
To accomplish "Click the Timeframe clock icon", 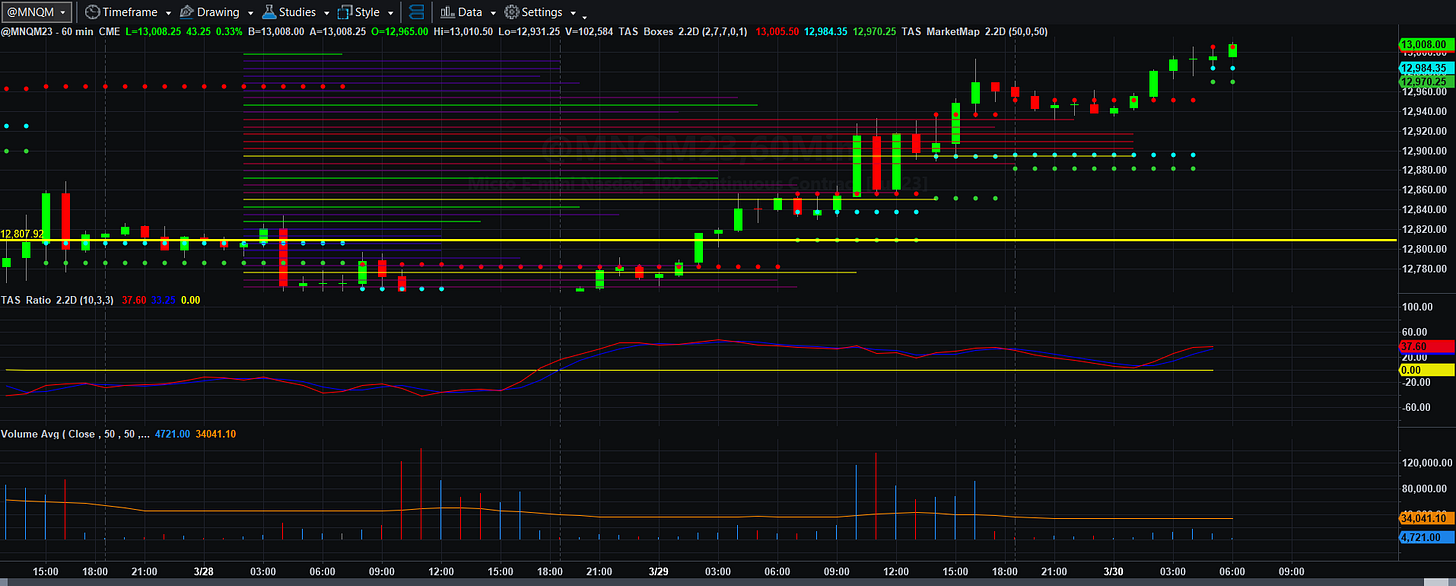I will tap(92, 12).
